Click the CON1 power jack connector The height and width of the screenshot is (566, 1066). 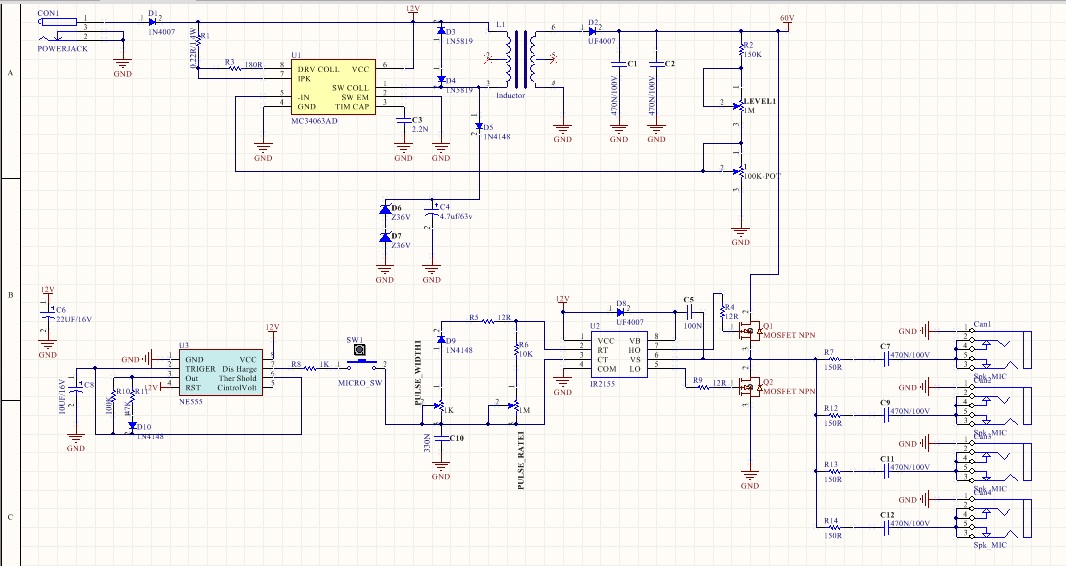coord(62,20)
